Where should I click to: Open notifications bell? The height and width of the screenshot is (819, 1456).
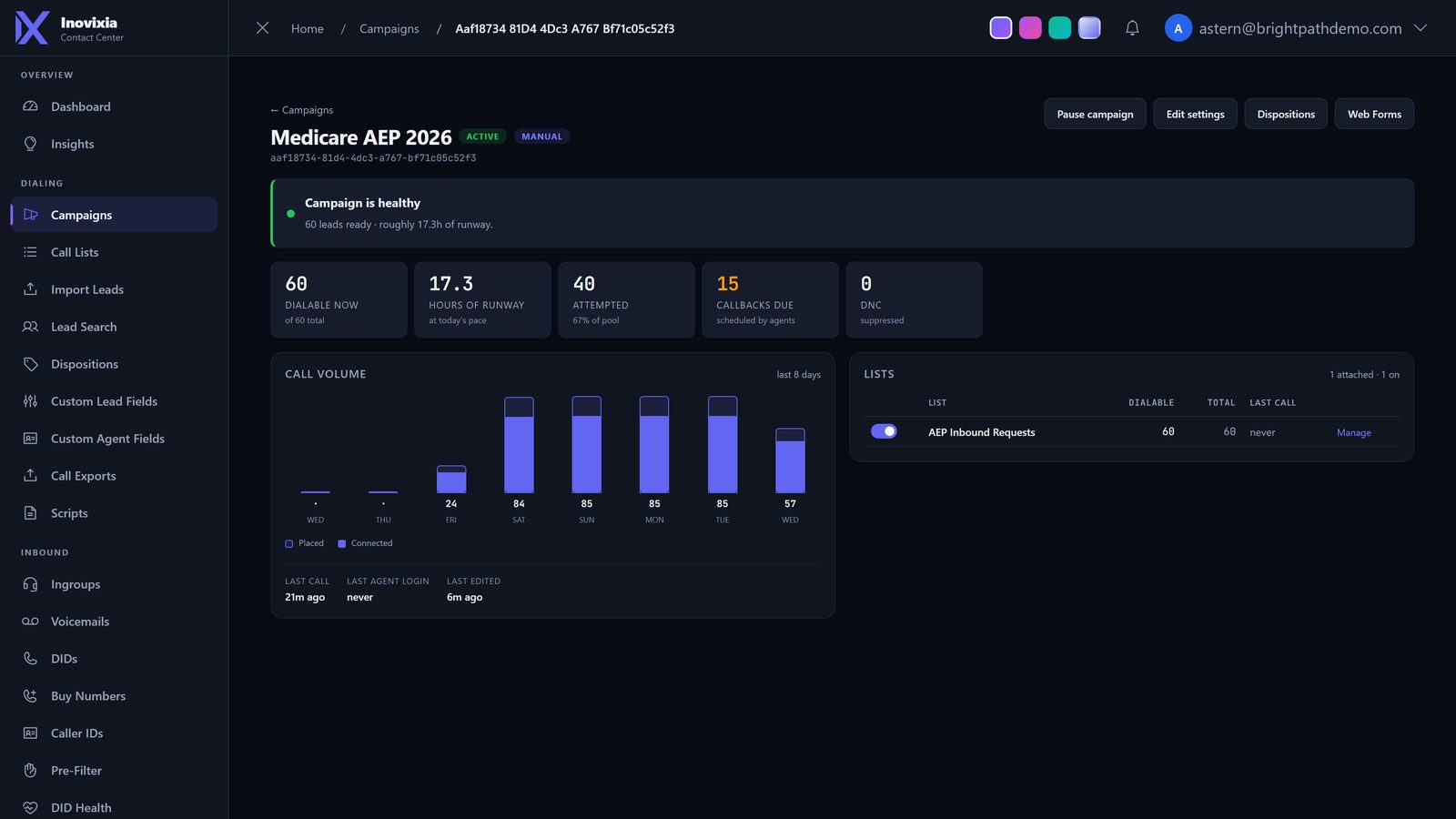[x=1132, y=28]
